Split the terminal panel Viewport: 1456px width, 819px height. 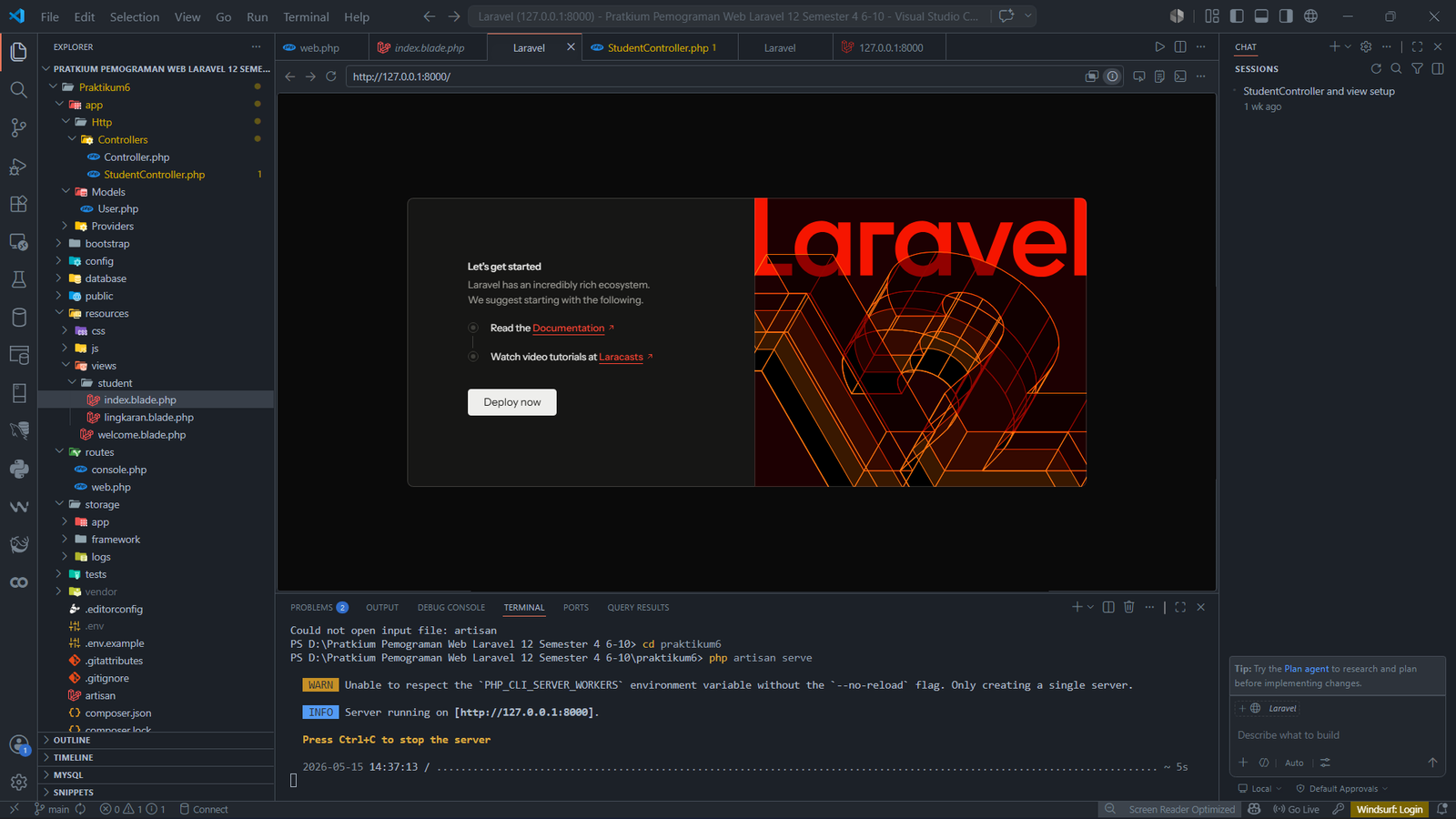pos(1108,607)
